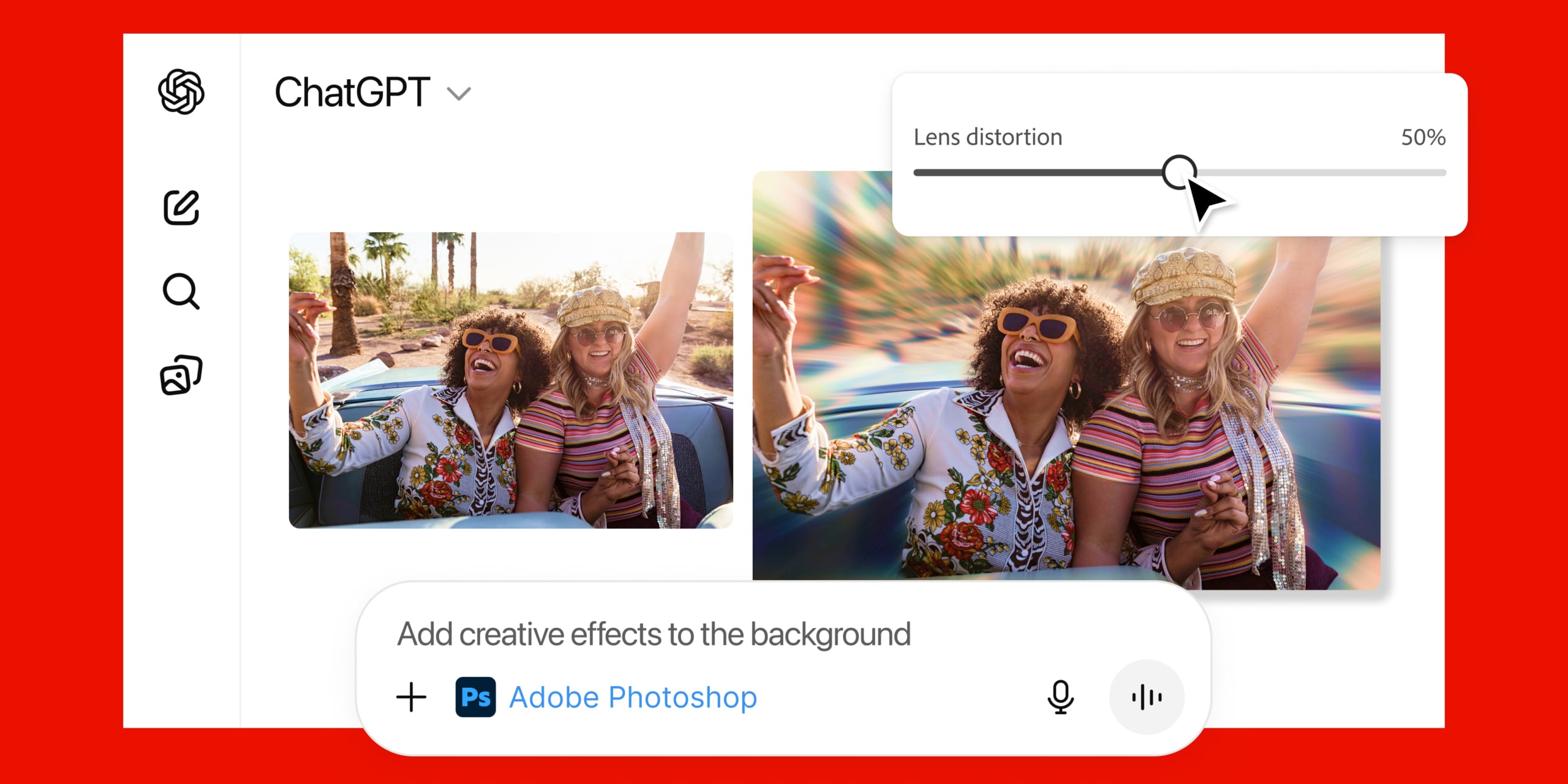Expand the ChatGPT model chevron
Viewport: 1568px width, 784px height.
coord(459,94)
